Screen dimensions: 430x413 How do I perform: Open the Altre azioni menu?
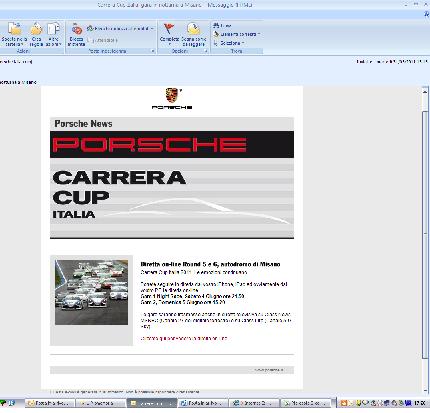pyautogui.click(x=53, y=34)
